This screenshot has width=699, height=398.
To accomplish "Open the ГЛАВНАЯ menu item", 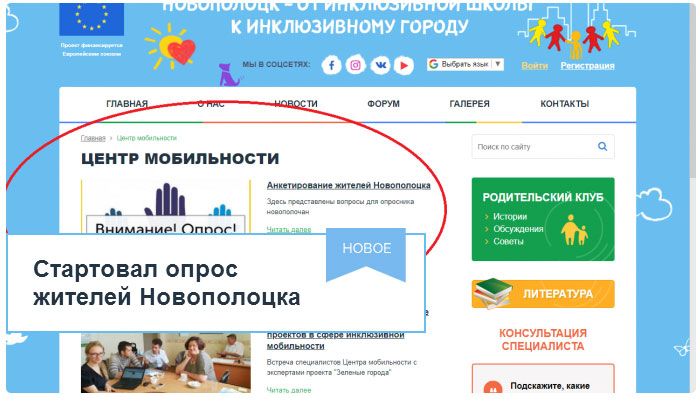I will click(127, 104).
